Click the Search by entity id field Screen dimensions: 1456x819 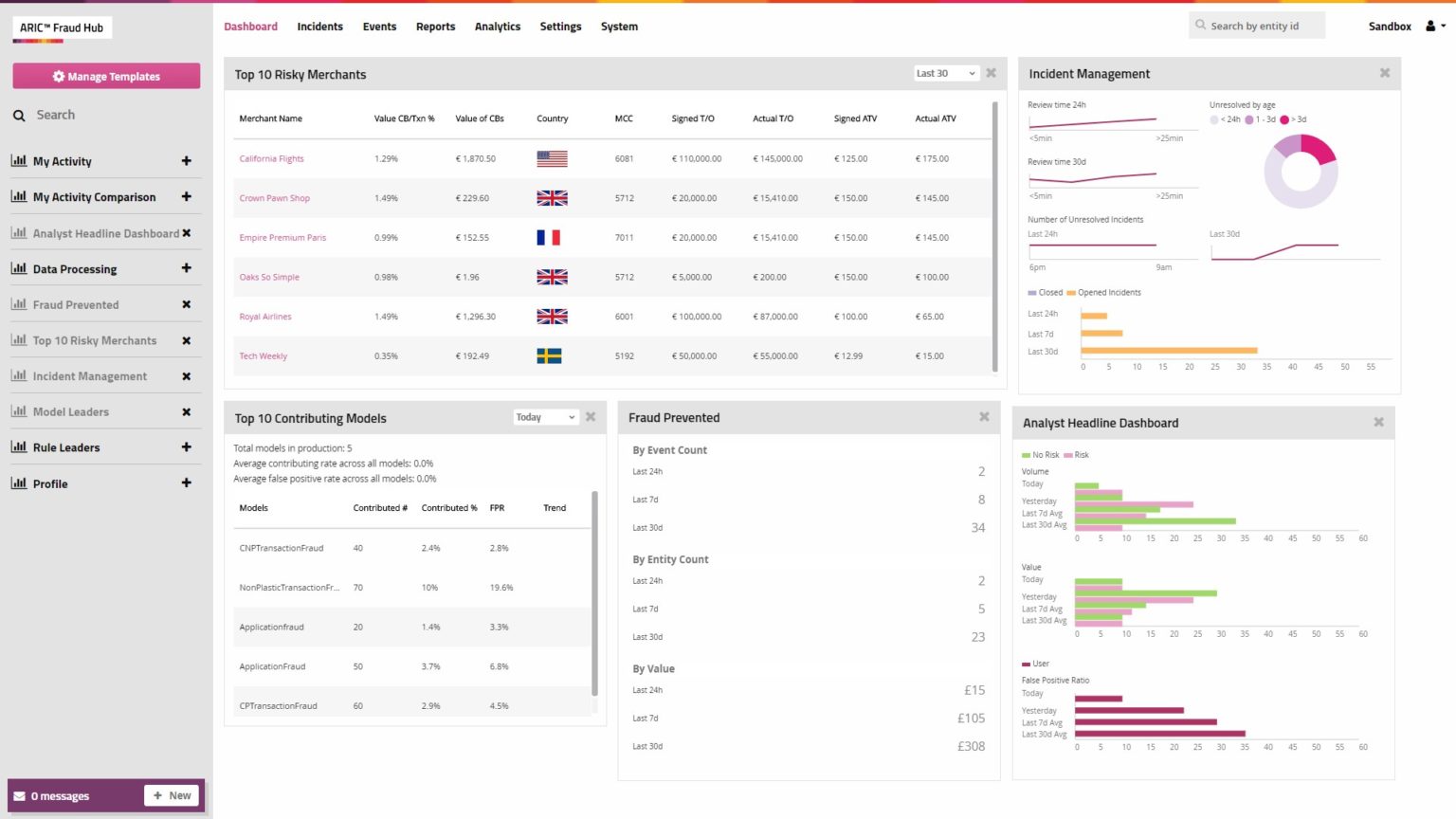pos(1256,26)
